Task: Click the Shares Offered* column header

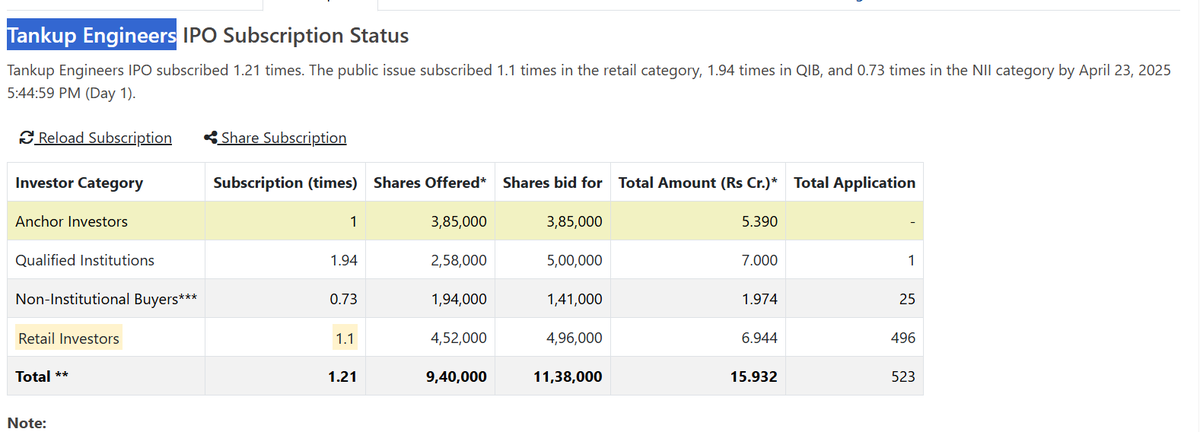Action: pyautogui.click(x=430, y=182)
